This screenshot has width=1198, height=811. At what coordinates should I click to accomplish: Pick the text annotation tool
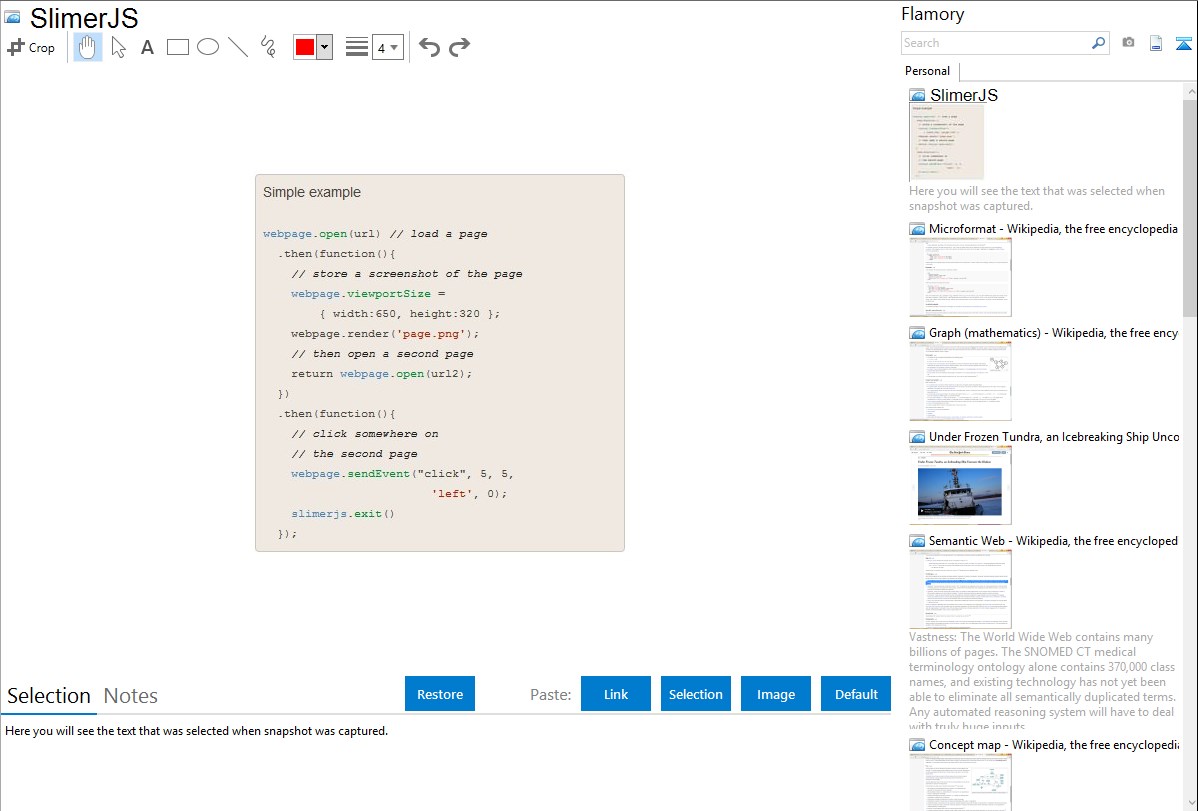pos(147,47)
